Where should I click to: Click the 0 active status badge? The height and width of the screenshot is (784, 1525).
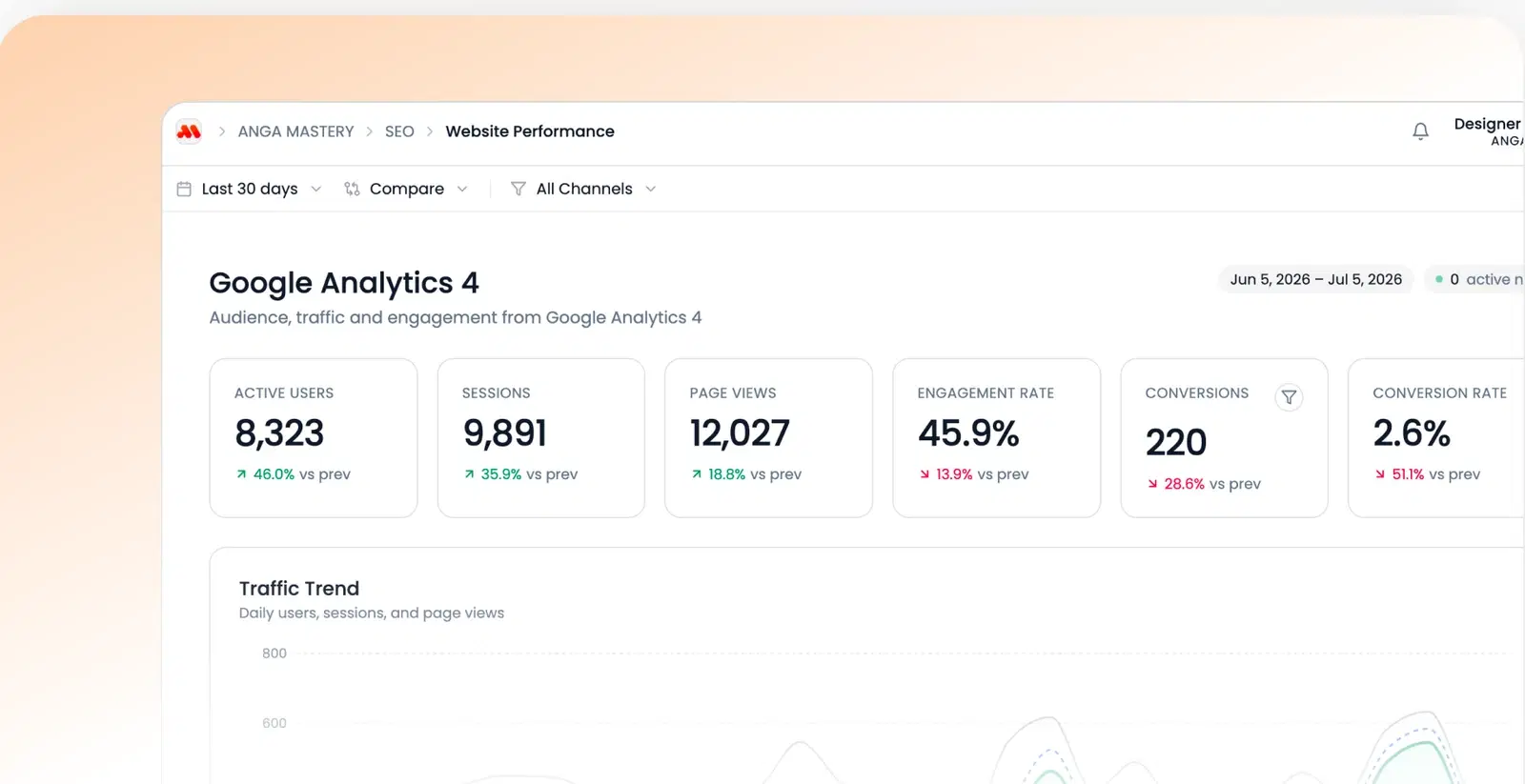[x=1474, y=279]
